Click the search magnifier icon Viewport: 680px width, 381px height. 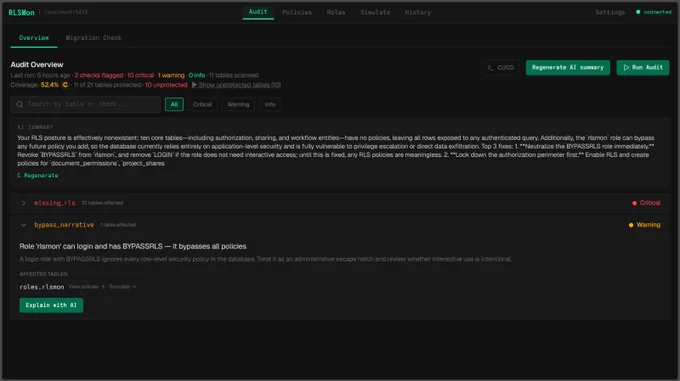pos(20,104)
